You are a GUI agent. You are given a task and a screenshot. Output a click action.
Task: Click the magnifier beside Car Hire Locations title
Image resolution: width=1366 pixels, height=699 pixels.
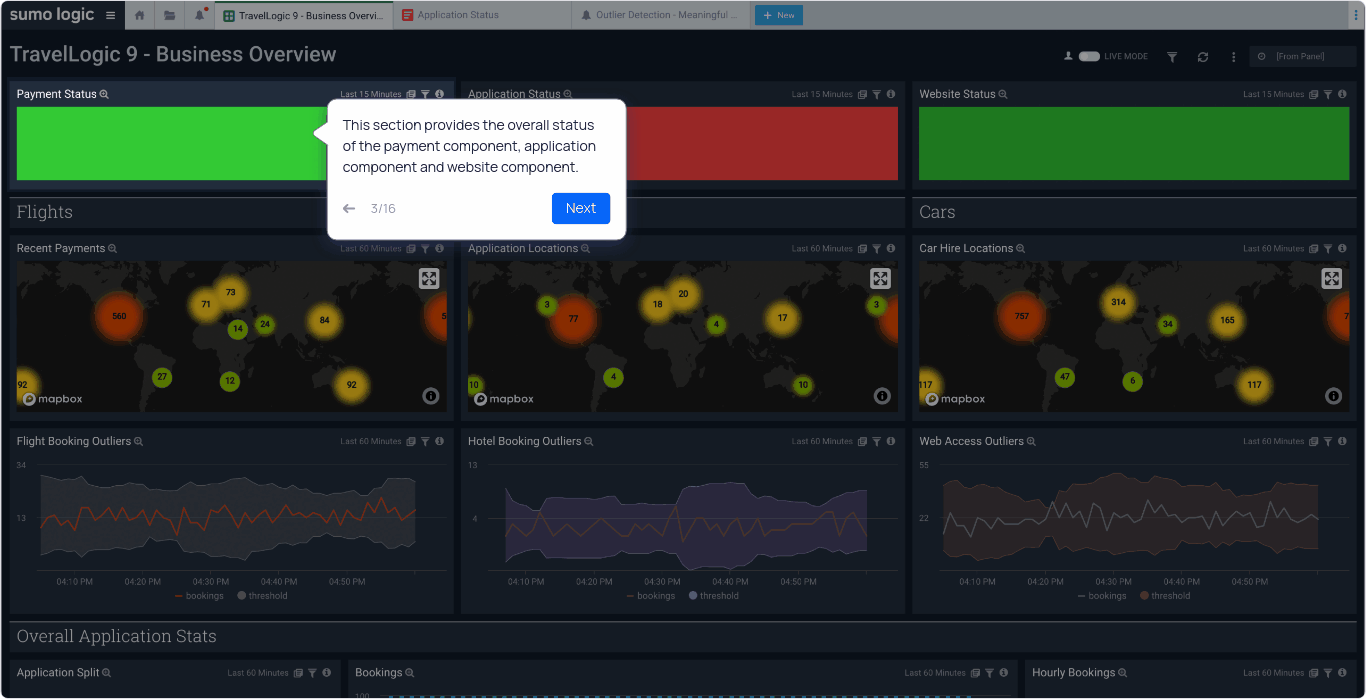click(1021, 248)
